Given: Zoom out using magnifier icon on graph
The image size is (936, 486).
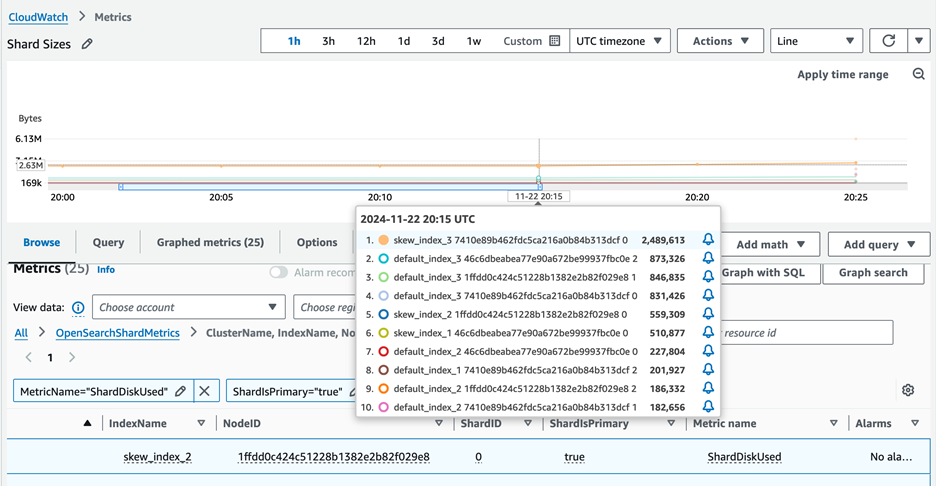Looking at the screenshot, I should (919, 74).
